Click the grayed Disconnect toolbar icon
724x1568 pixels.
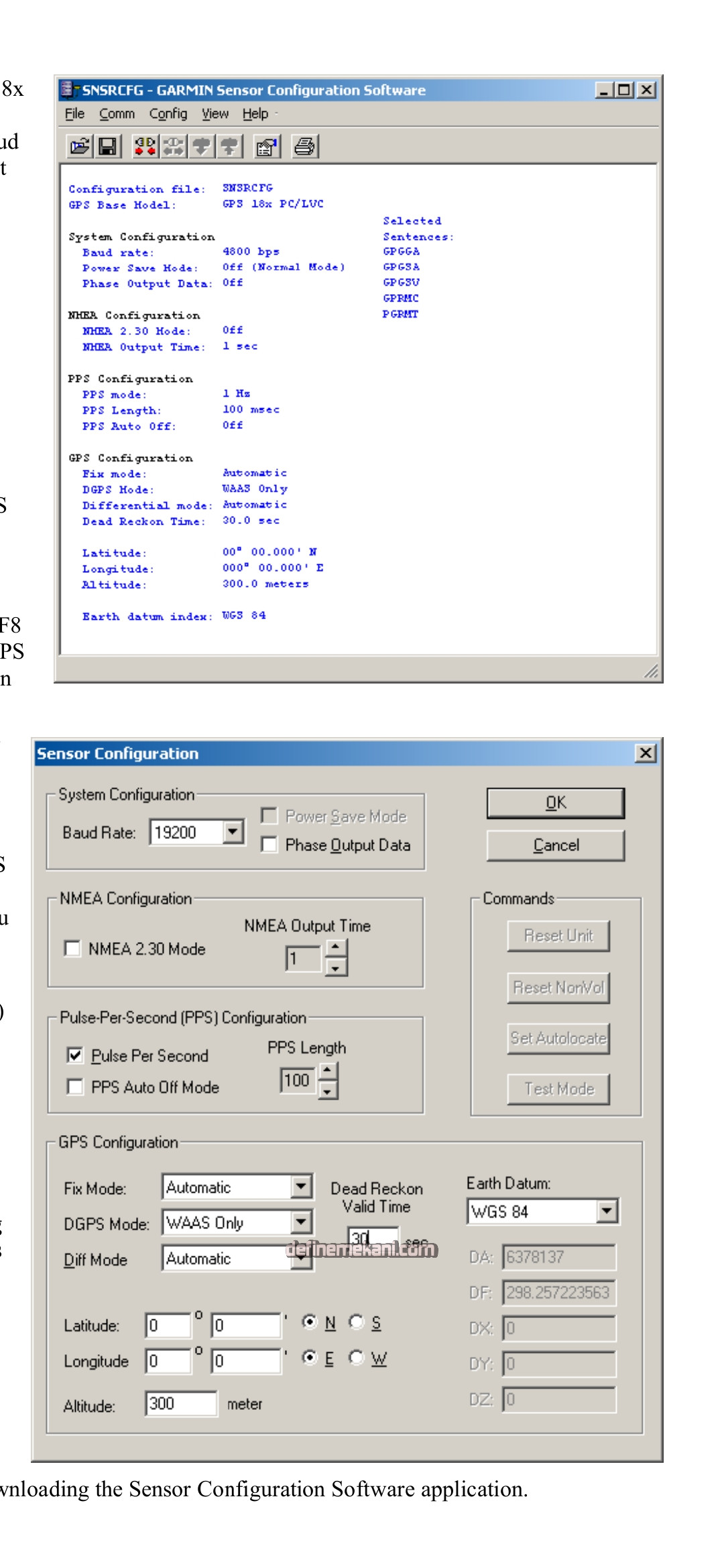[173, 146]
